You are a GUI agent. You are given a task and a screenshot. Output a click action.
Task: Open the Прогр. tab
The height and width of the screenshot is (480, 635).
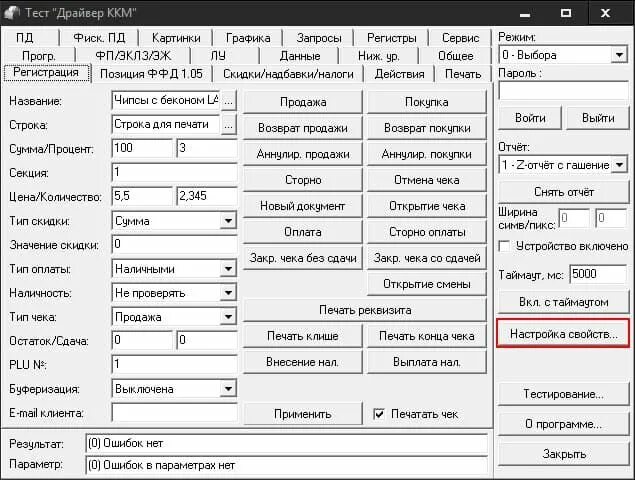coord(39,55)
